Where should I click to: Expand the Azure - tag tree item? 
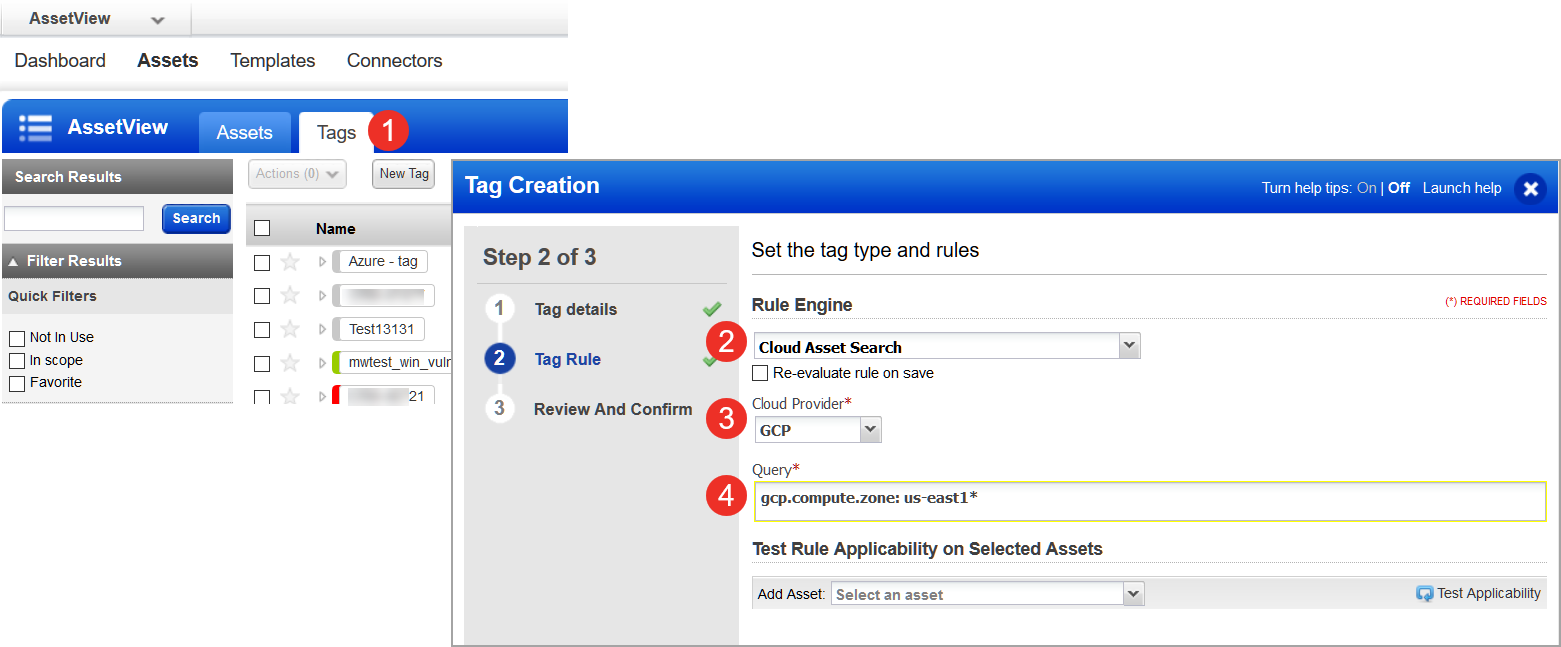click(x=320, y=261)
